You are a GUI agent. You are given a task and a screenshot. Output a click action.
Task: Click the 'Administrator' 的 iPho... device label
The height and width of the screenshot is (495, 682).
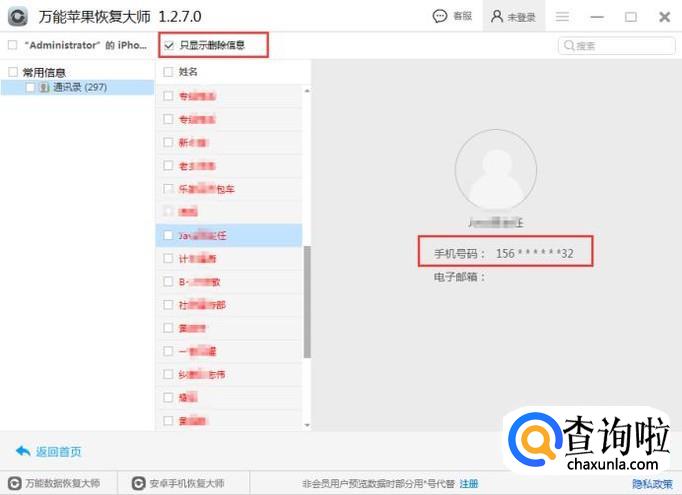click(x=85, y=45)
